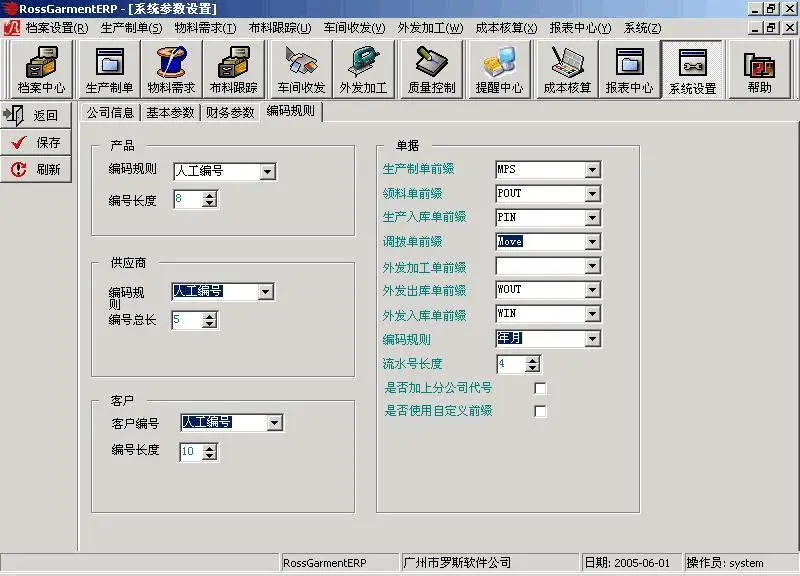Open the 生产制单 module icon
This screenshot has width=800, height=576.
(108, 68)
